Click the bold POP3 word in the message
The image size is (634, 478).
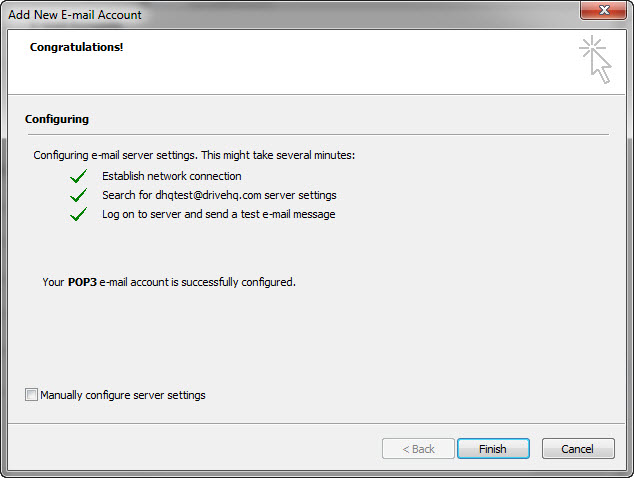pos(82,282)
